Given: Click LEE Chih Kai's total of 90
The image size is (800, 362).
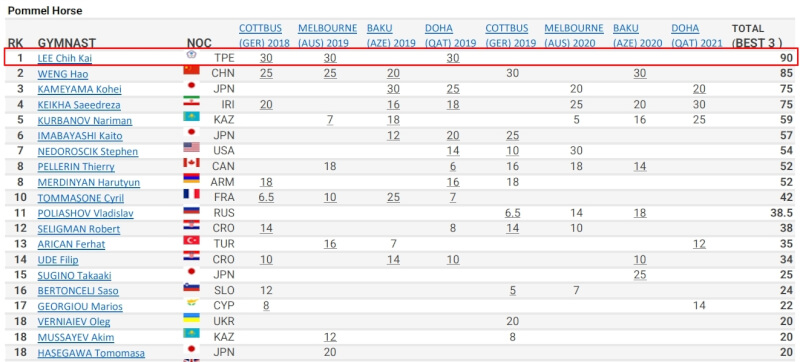Looking at the screenshot, I should [786, 58].
